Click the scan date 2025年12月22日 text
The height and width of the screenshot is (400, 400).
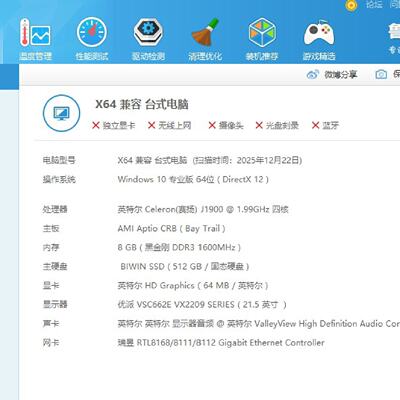(269, 160)
